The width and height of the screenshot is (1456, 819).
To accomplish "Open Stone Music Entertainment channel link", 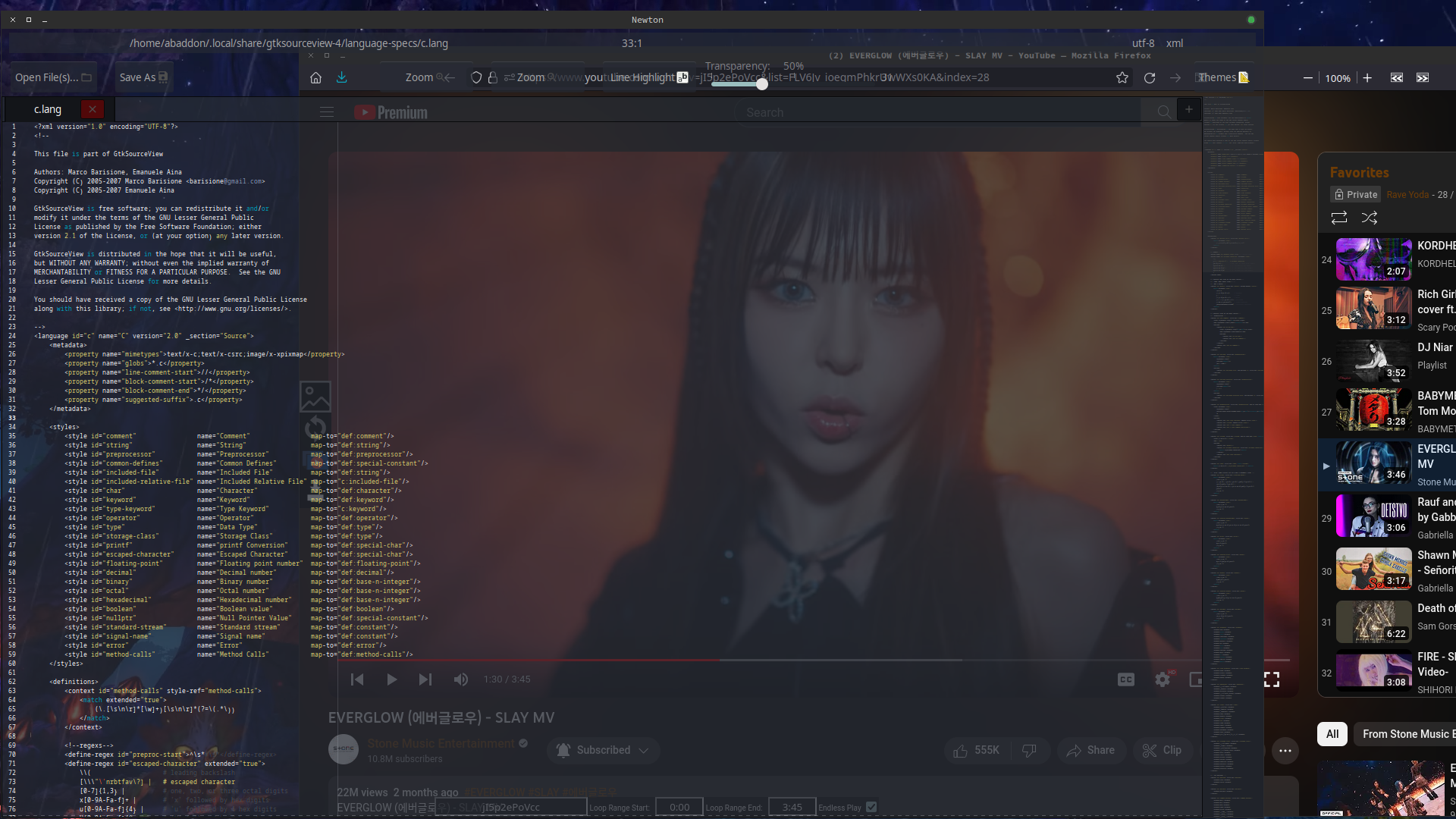I will point(441,743).
